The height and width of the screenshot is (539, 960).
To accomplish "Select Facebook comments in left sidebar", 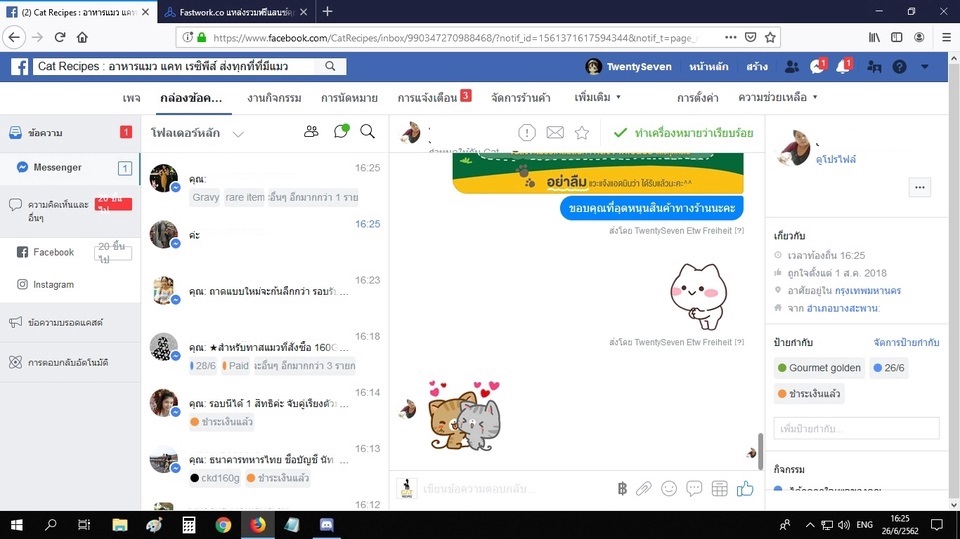I will (x=70, y=252).
